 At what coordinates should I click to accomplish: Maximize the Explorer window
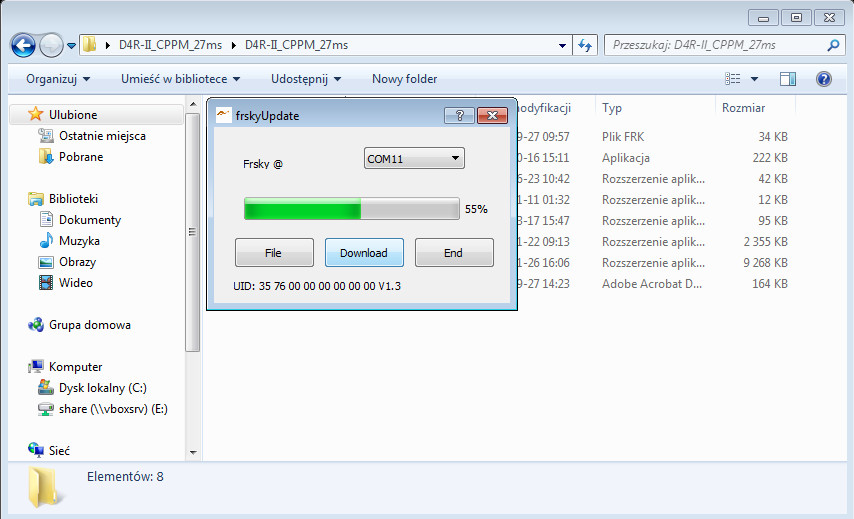[x=796, y=18]
